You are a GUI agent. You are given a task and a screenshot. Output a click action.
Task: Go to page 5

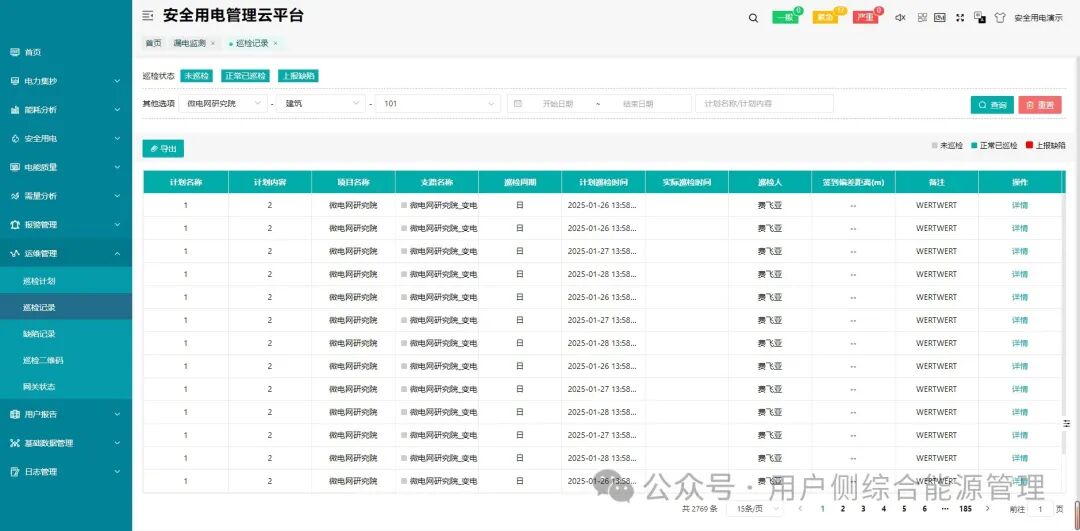coord(904,509)
